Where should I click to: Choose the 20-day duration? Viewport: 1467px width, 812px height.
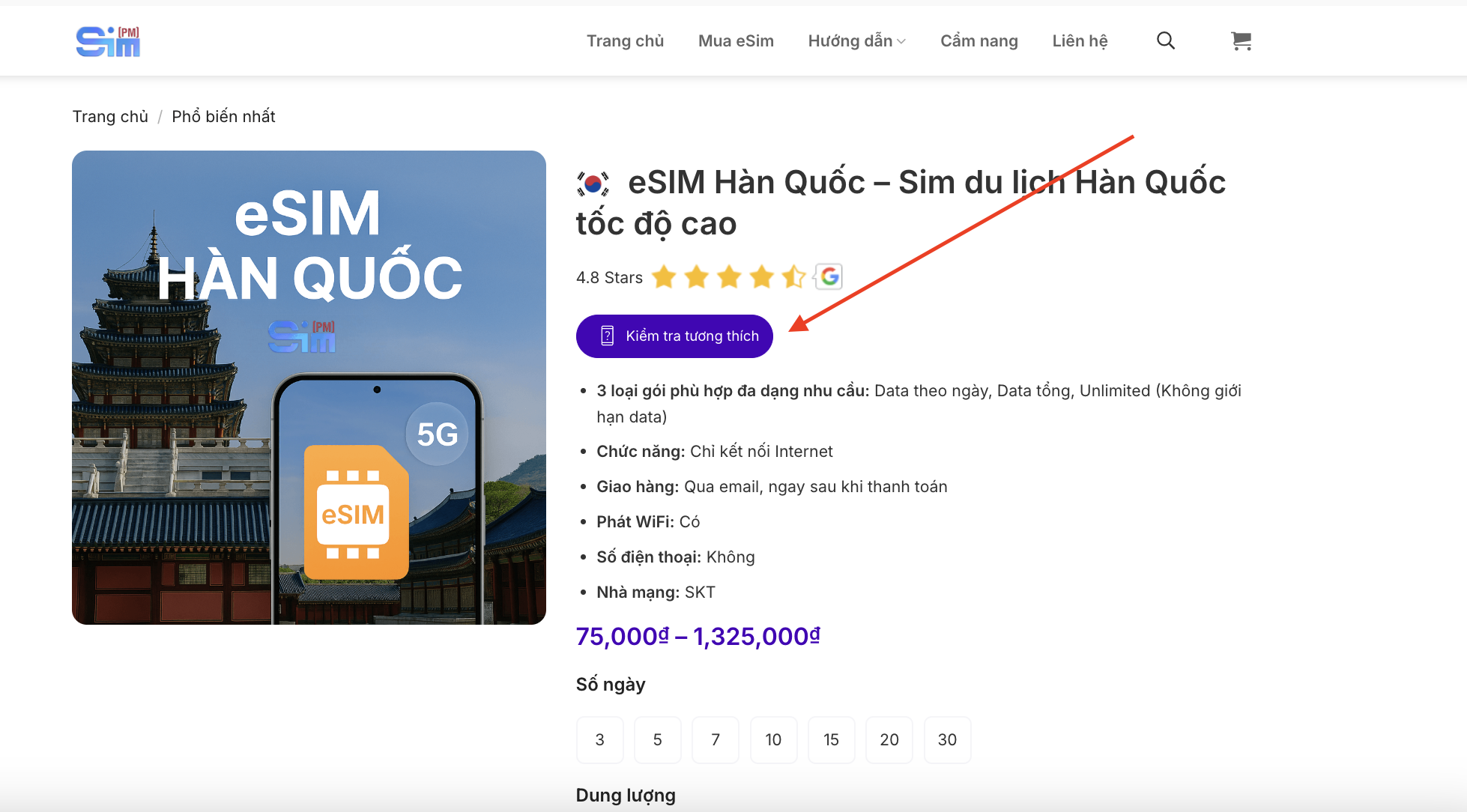pos(889,739)
